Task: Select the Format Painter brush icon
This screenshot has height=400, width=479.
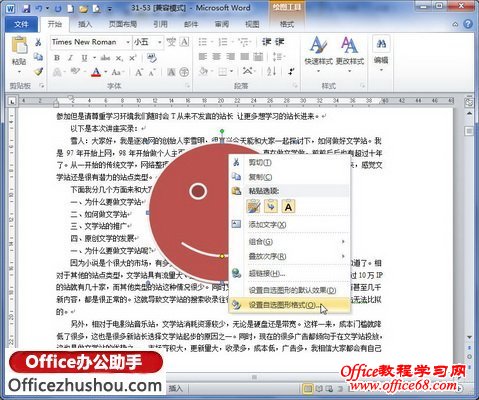Action: 38,71
